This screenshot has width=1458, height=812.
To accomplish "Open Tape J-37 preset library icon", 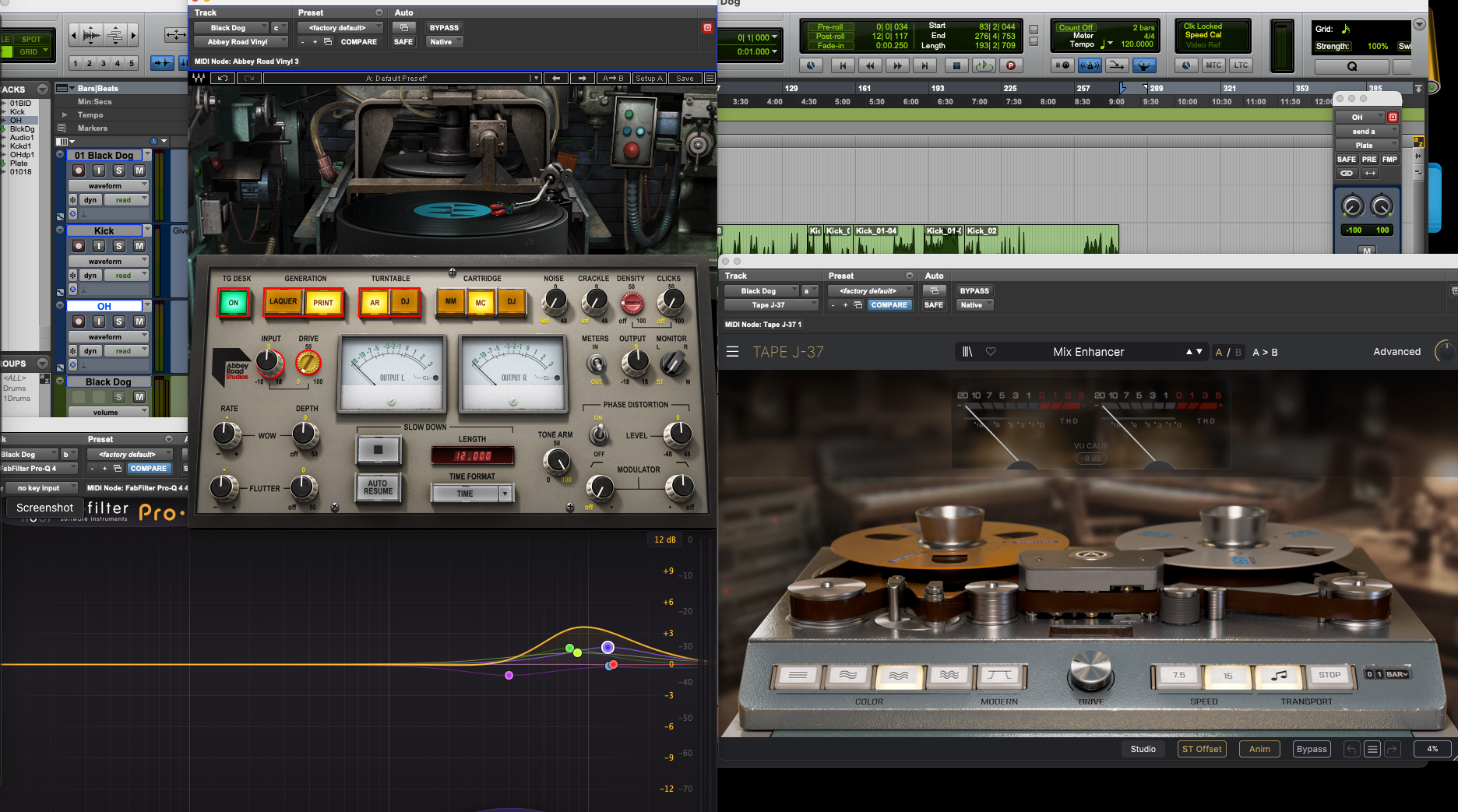I will pyautogui.click(x=967, y=352).
